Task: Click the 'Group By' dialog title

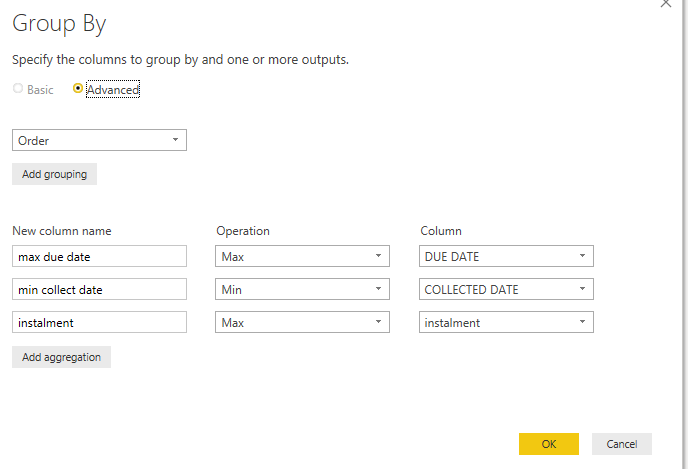Action: [x=59, y=24]
